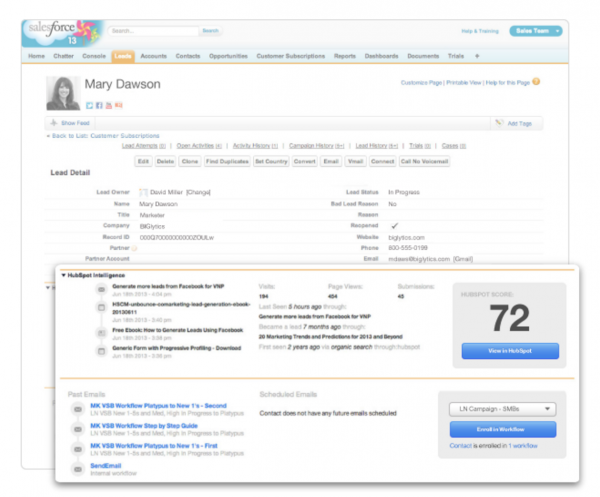The width and height of the screenshot is (600, 497).
Task: Click Mary Dawson's profile photo
Action: click(63, 93)
